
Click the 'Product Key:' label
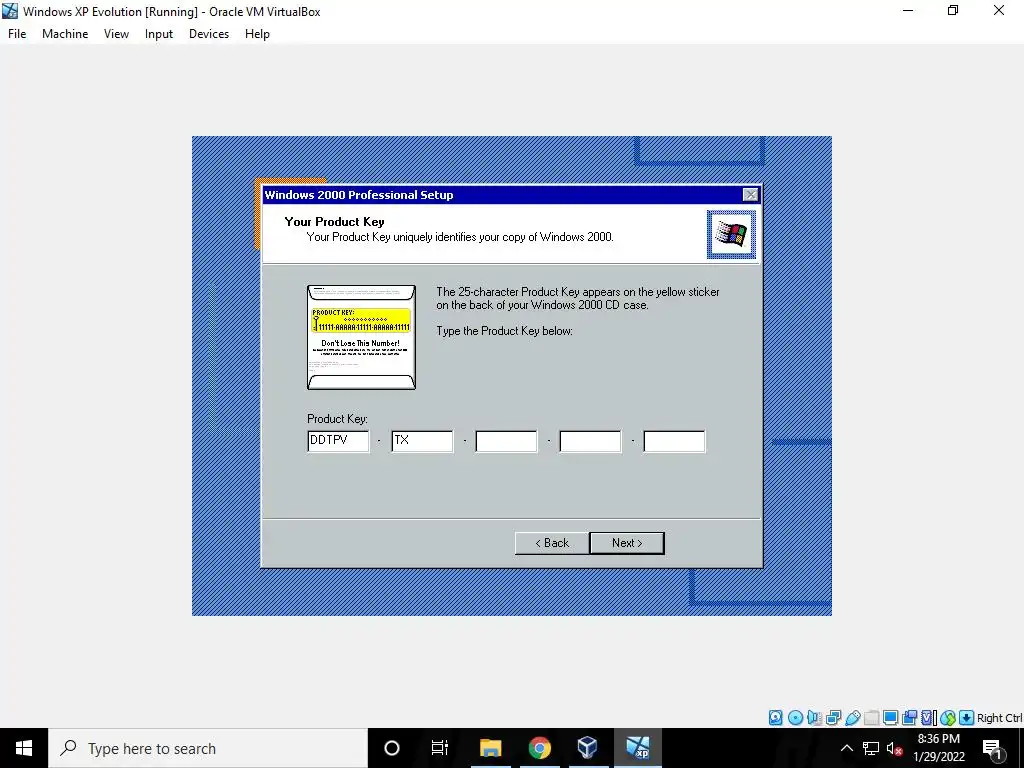click(x=338, y=419)
